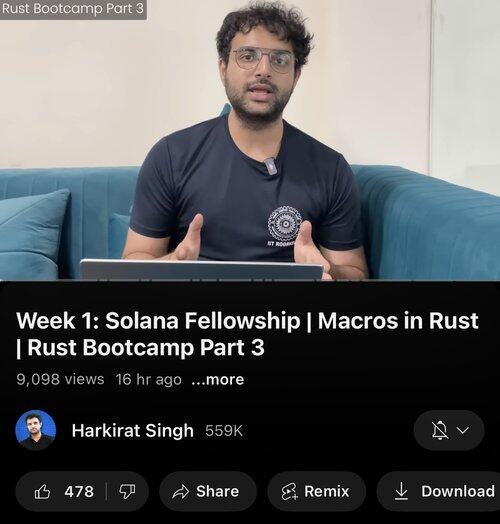Click the 9,098 views text
This screenshot has width=500, height=524.
coord(60,379)
